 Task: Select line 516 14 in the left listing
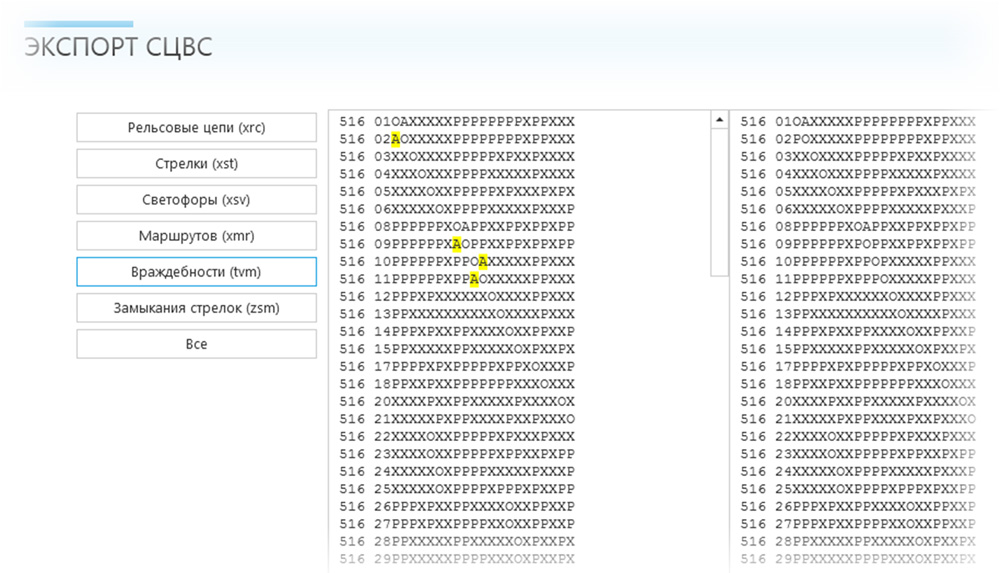457,331
